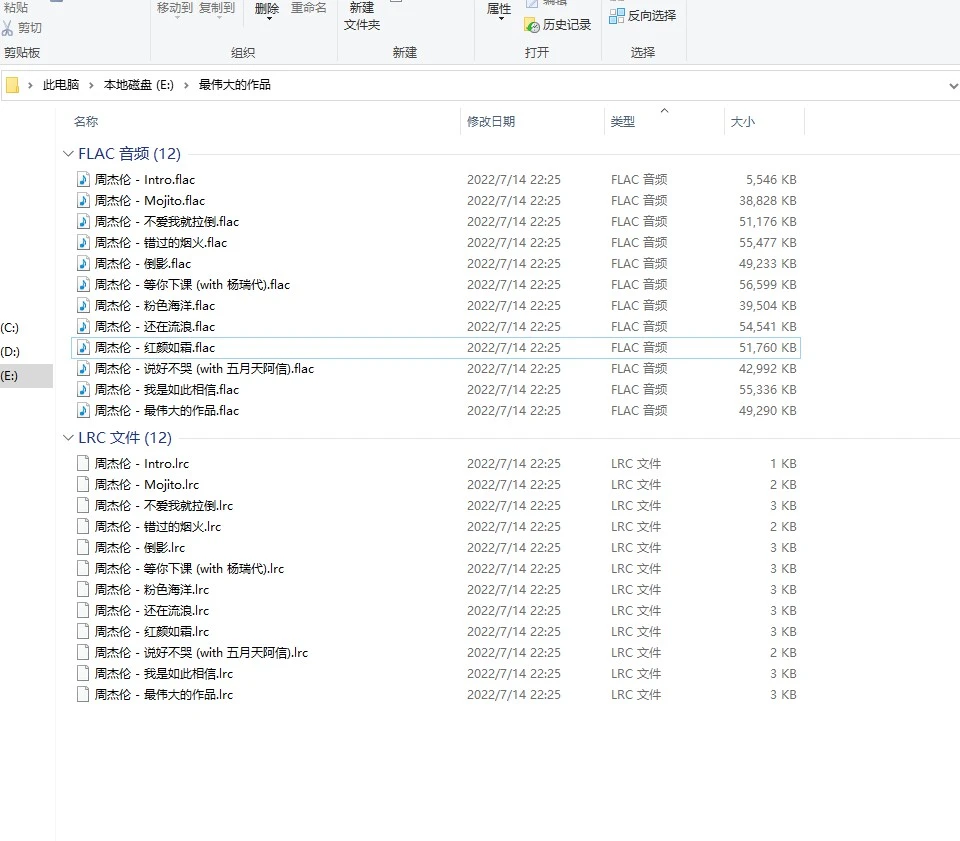Sort by the 修改日期 column header

tap(491, 121)
